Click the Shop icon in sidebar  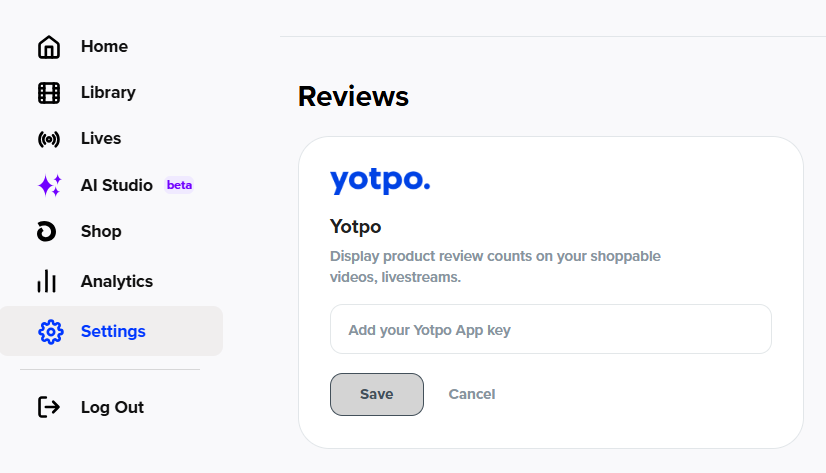(47, 232)
